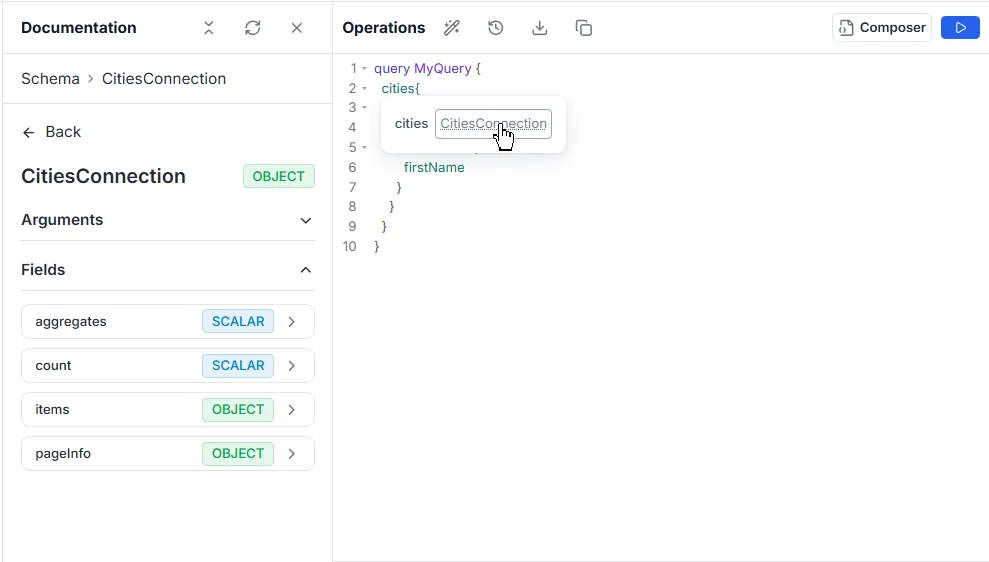The width and height of the screenshot is (989, 562).
Task: Collapse the Fields section
Action: [306, 270]
